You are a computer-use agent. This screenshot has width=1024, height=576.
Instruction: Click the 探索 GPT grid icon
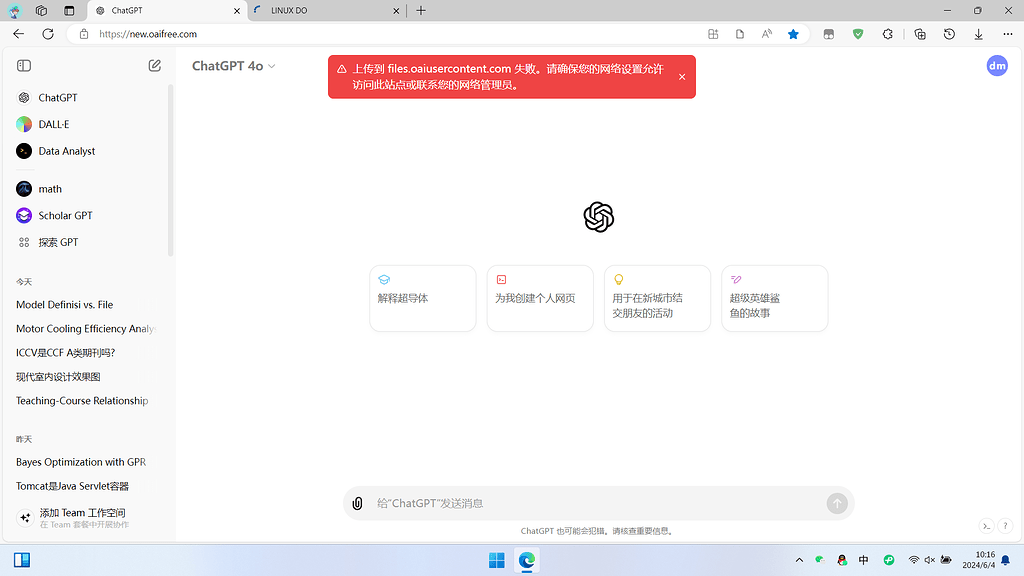click(24, 242)
